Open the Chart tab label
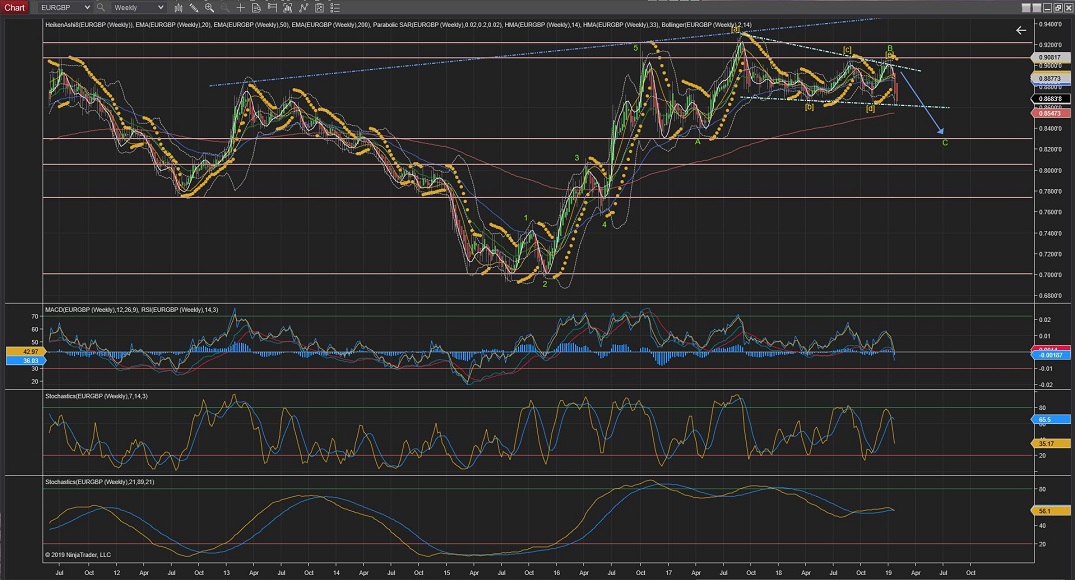Screen dimensions: 1075x580 pyautogui.click(x=14, y=8)
